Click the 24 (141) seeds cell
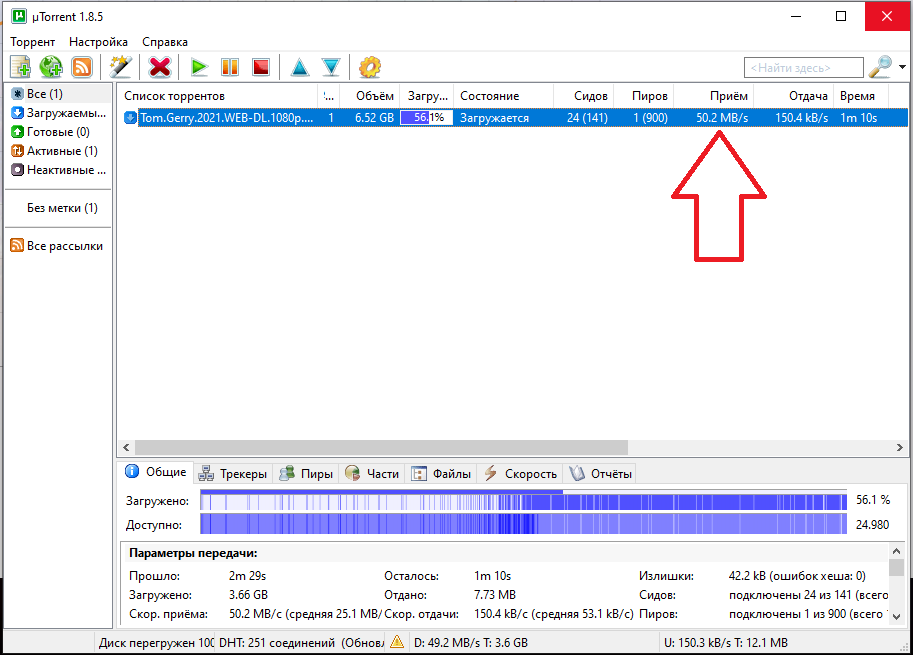The height and width of the screenshot is (655, 913). click(x=588, y=118)
